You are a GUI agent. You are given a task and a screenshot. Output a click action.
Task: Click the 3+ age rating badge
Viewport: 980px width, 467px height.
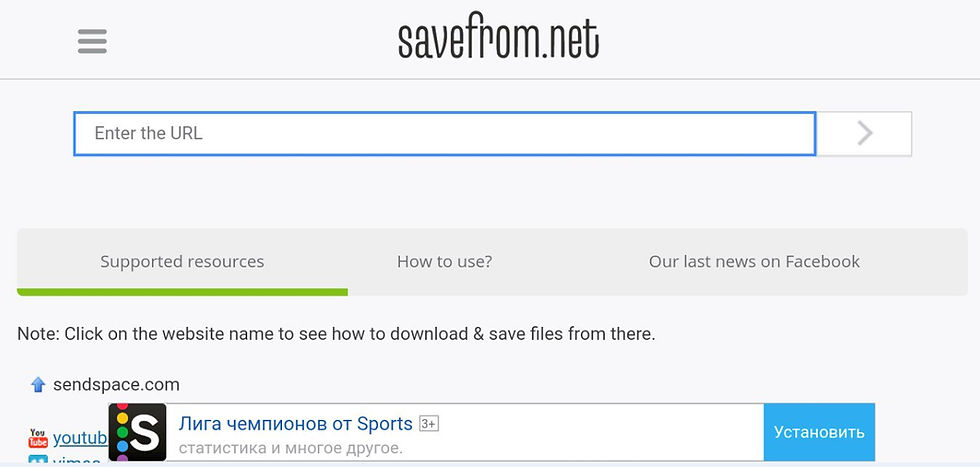pyautogui.click(x=429, y=424)
